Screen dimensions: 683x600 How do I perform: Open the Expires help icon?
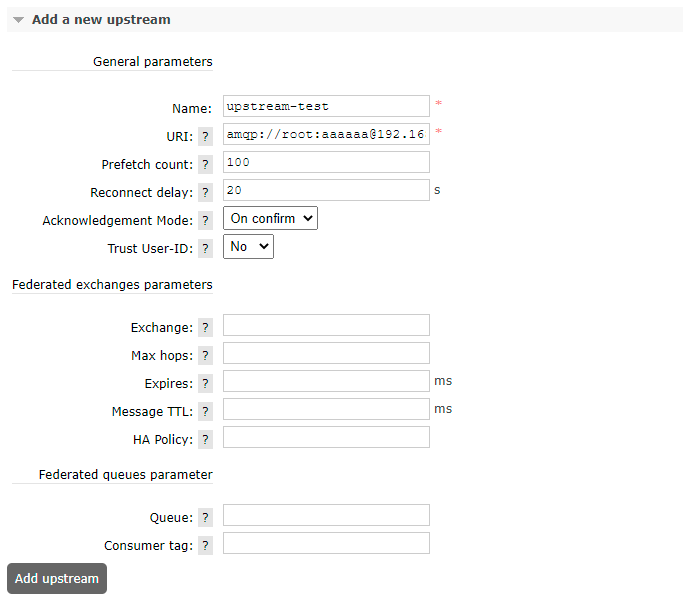205,383
